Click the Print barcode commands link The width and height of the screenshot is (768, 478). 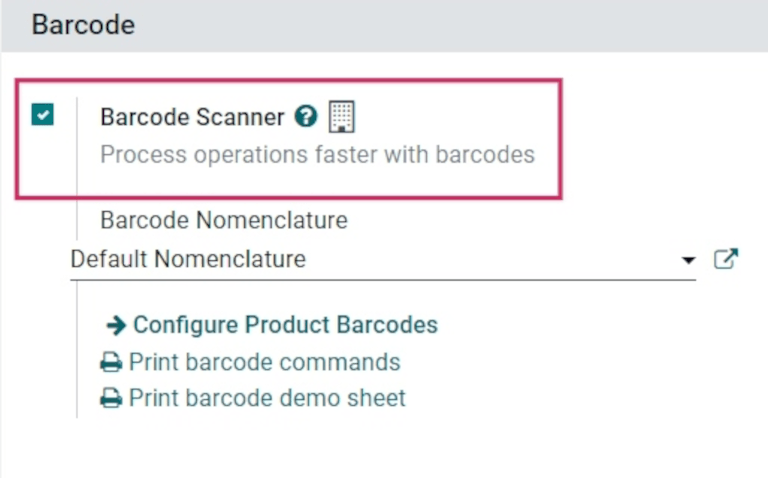click(x=264, y=362)
